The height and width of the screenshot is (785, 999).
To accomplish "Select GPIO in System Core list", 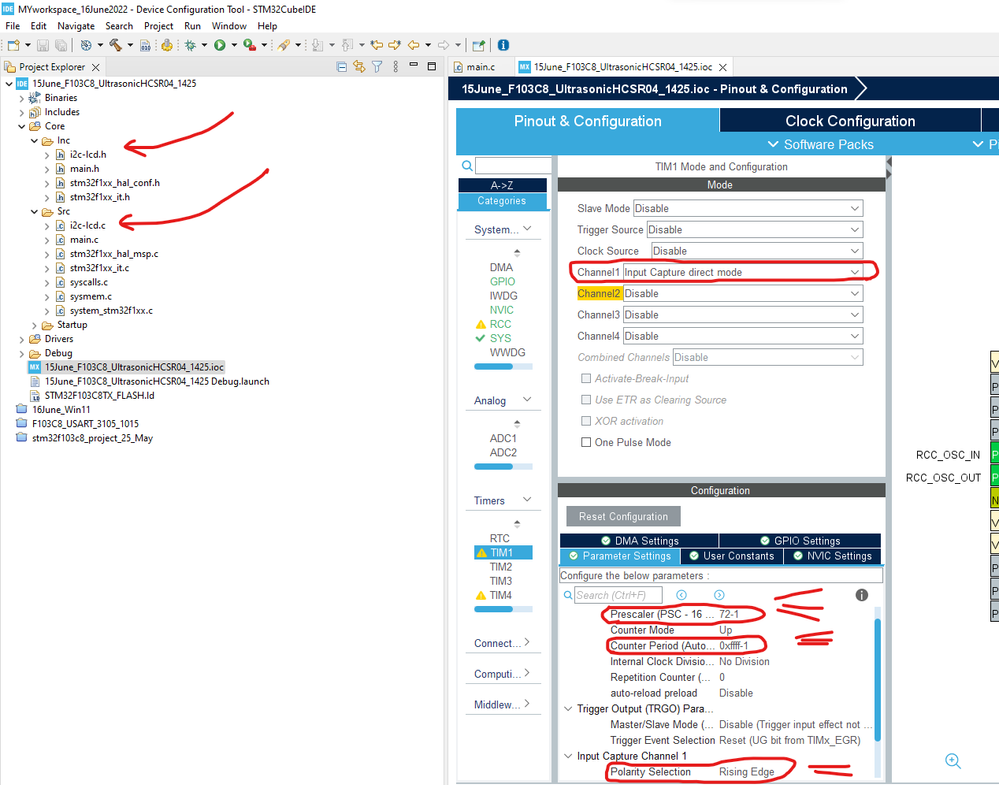I will click(502, 282).
